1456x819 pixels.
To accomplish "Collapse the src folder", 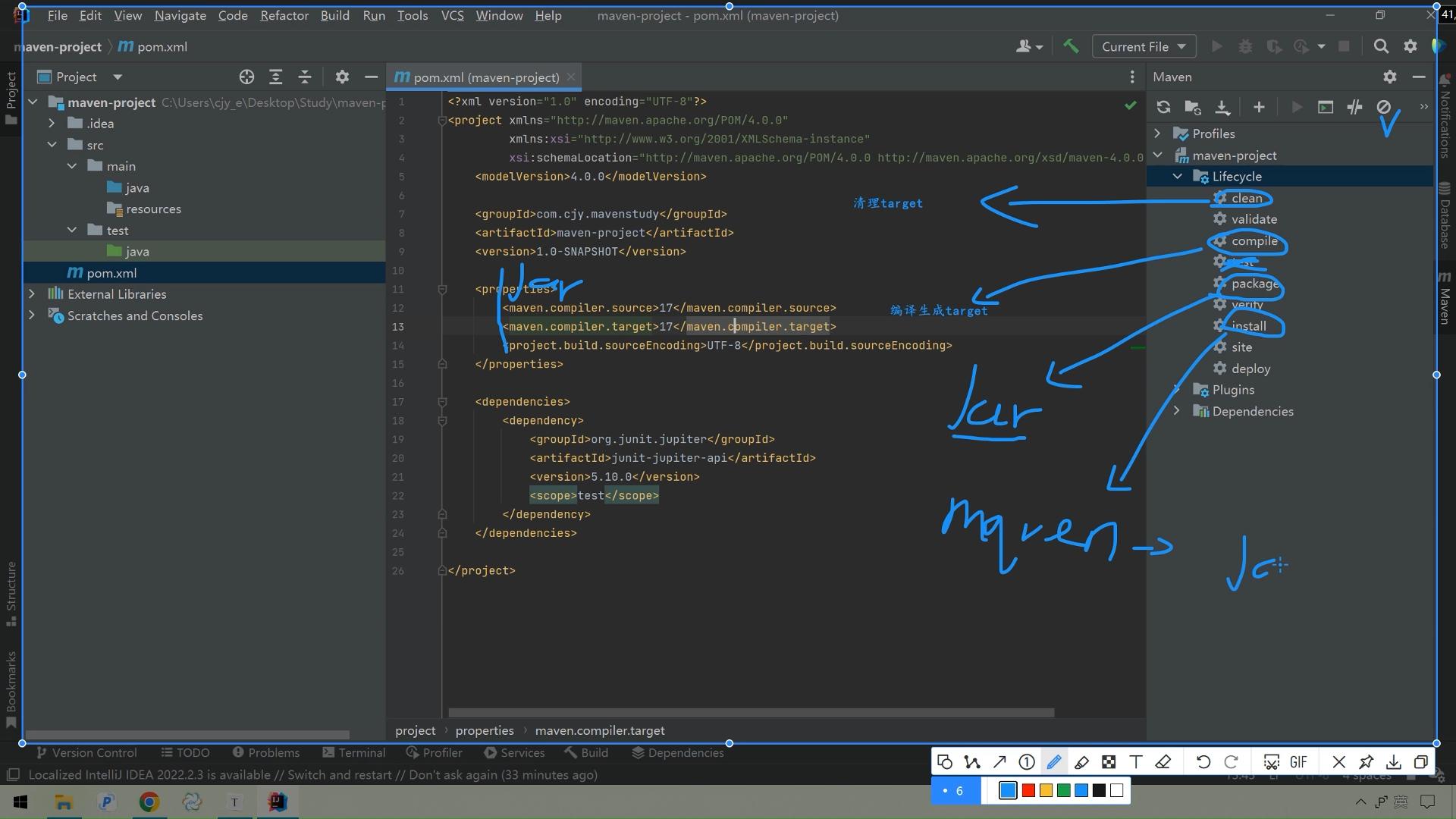I will pyautogui.click(x=52, y=145).
